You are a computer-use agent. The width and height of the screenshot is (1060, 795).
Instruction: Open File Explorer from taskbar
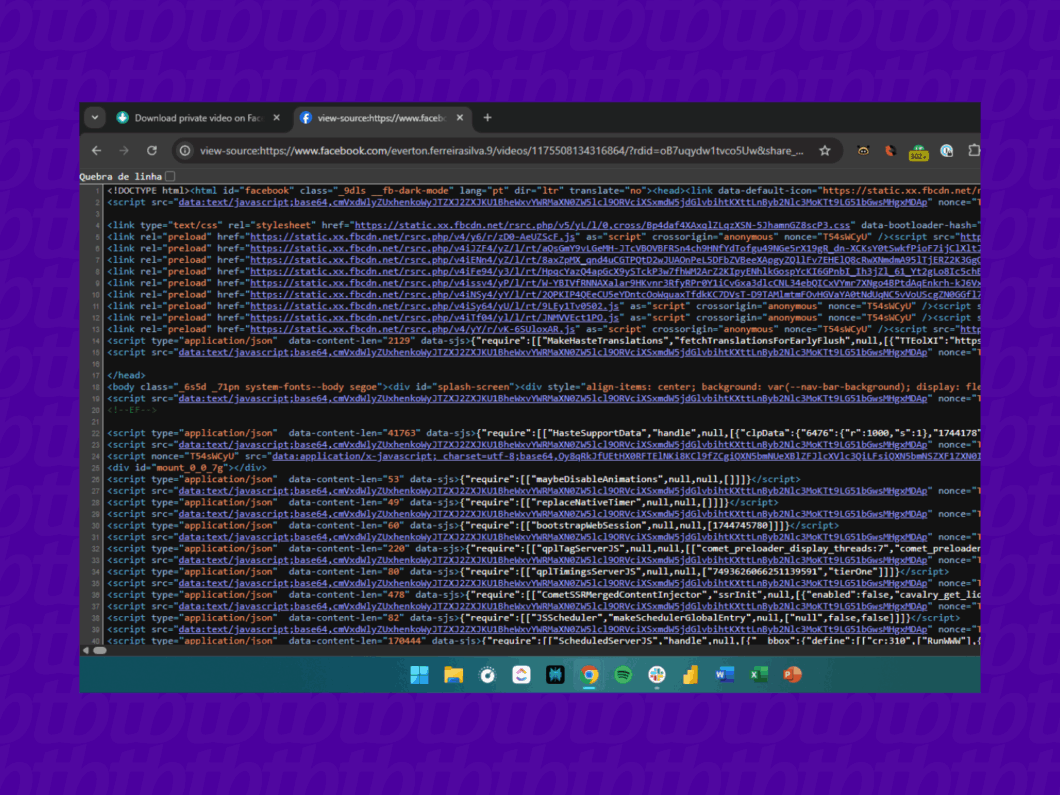click(453, 675)
